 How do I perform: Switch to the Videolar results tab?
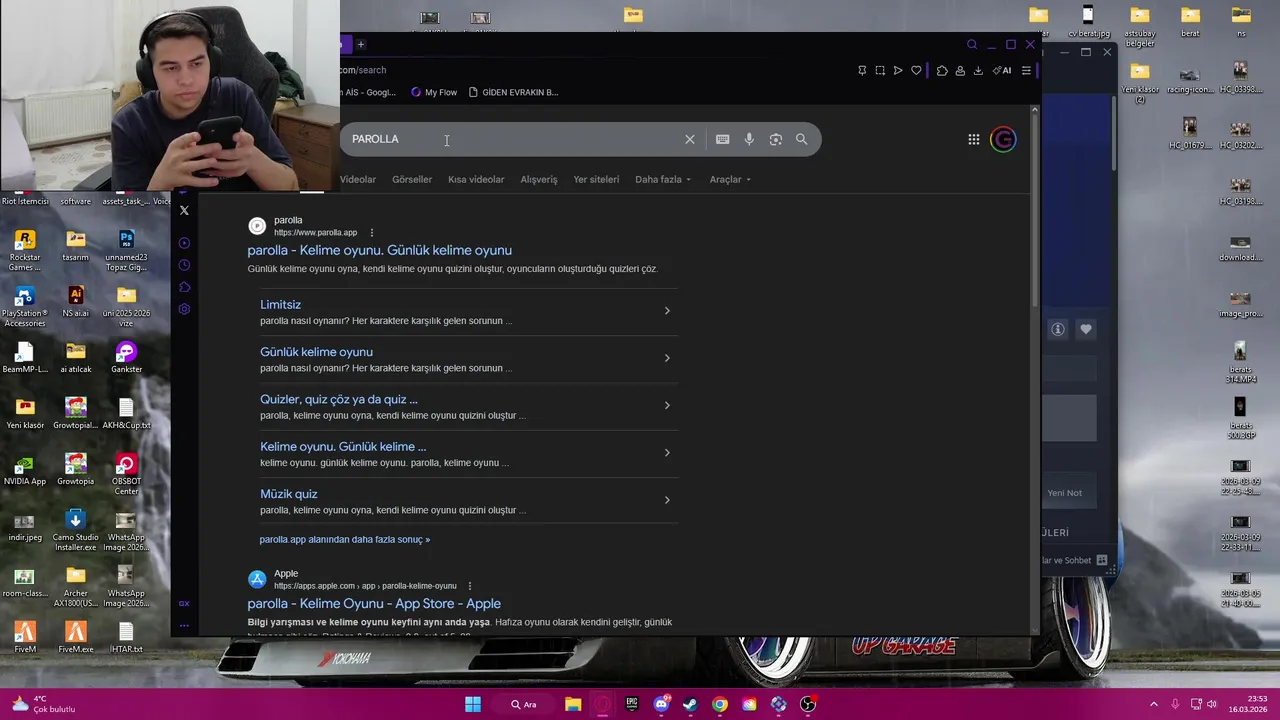(357, 180)
